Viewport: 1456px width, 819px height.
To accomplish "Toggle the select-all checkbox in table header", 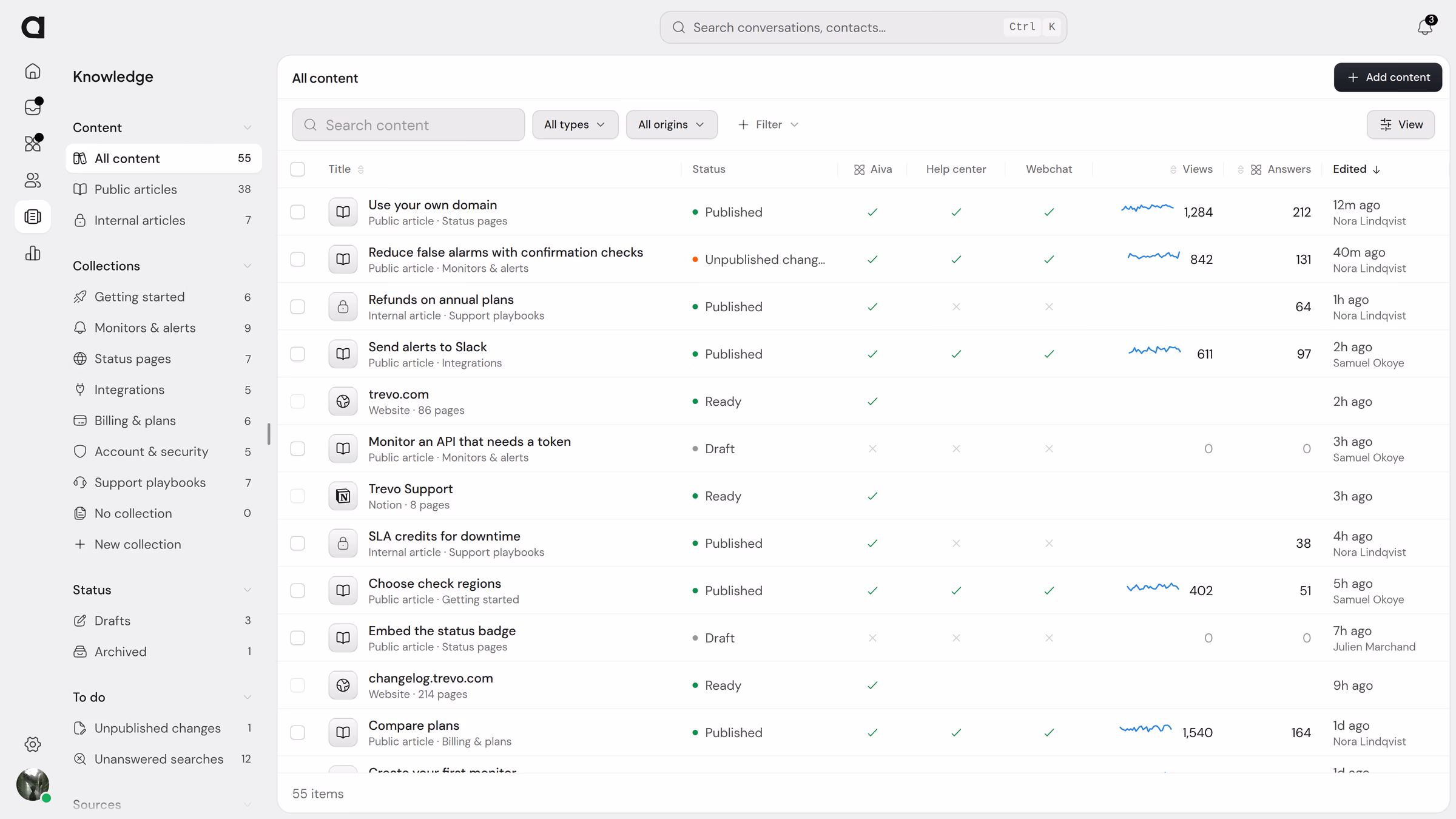I will [x=297, y=169].
